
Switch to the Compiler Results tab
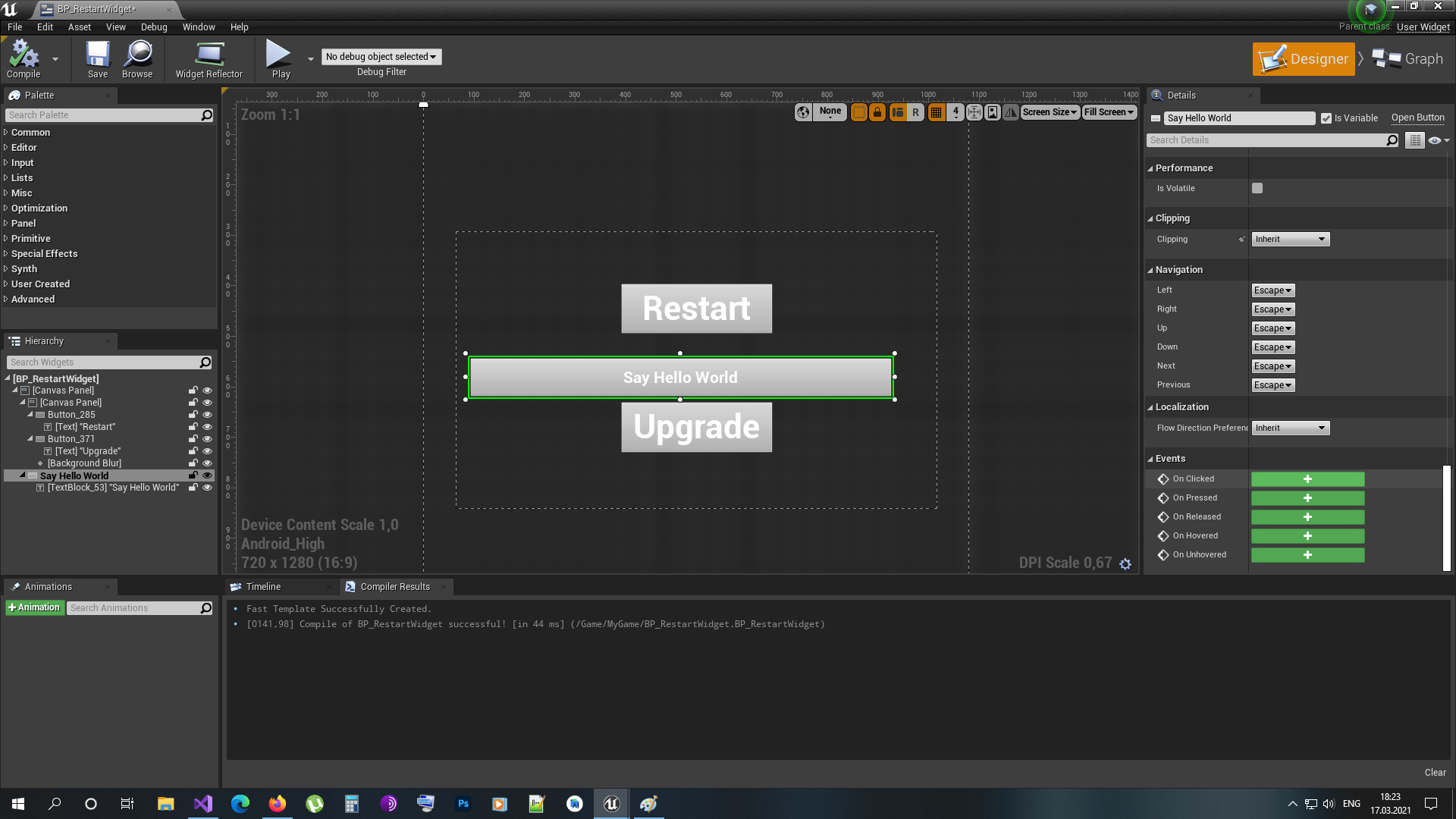pyautogui.click(x=395, y=587)
